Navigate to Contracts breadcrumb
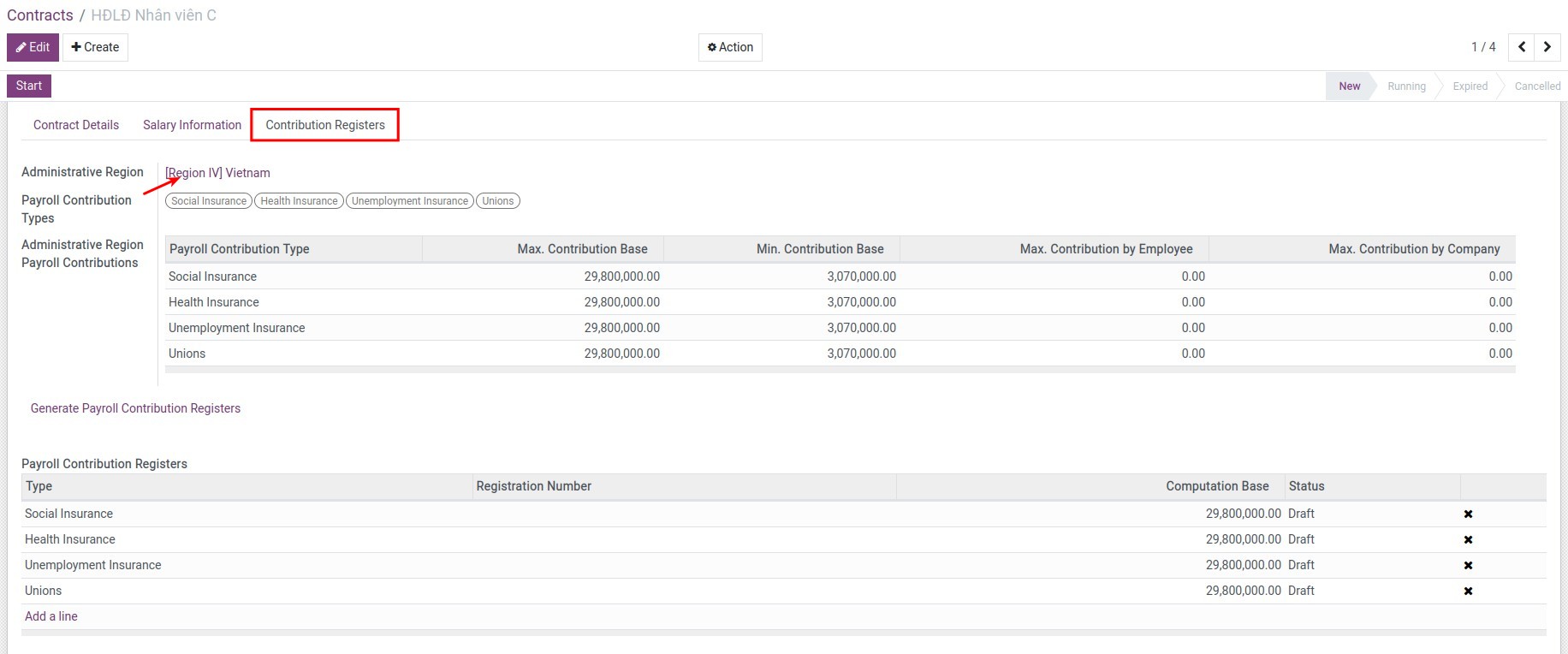The width and height of the screenshot is (1568, 654). point(40,15)
